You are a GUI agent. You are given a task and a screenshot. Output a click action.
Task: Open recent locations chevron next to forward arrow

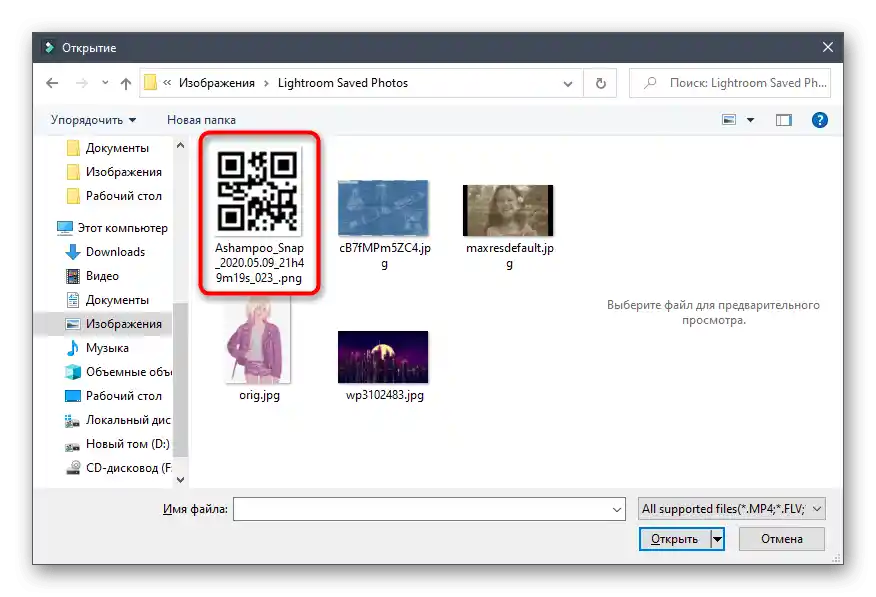point(105,83)
